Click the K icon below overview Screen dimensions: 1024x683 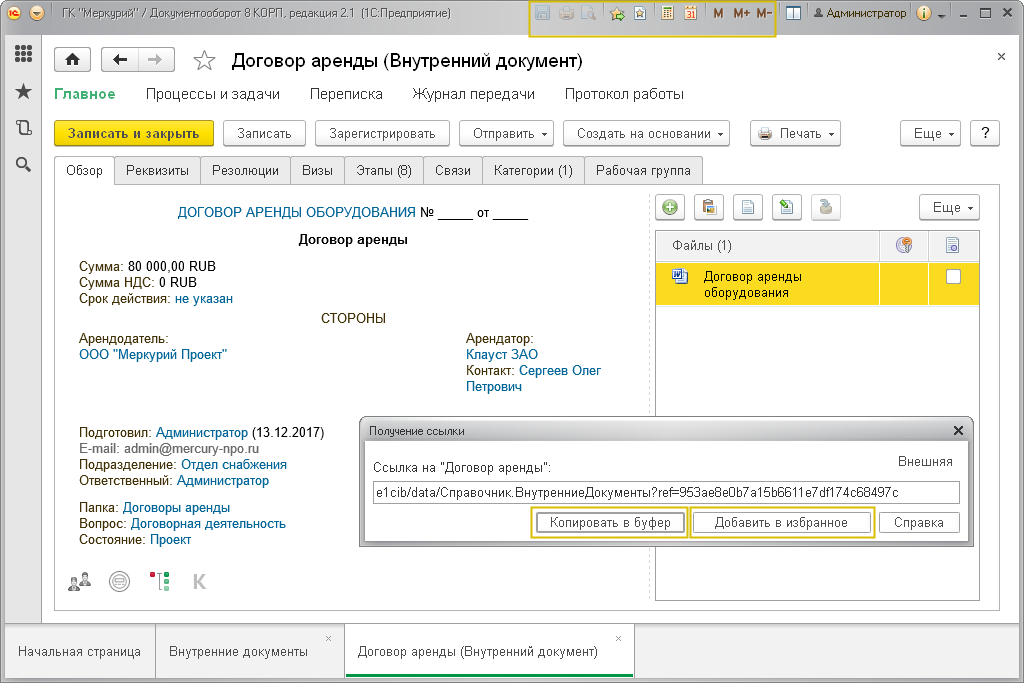pyautogui.click(x=199, y=581)
